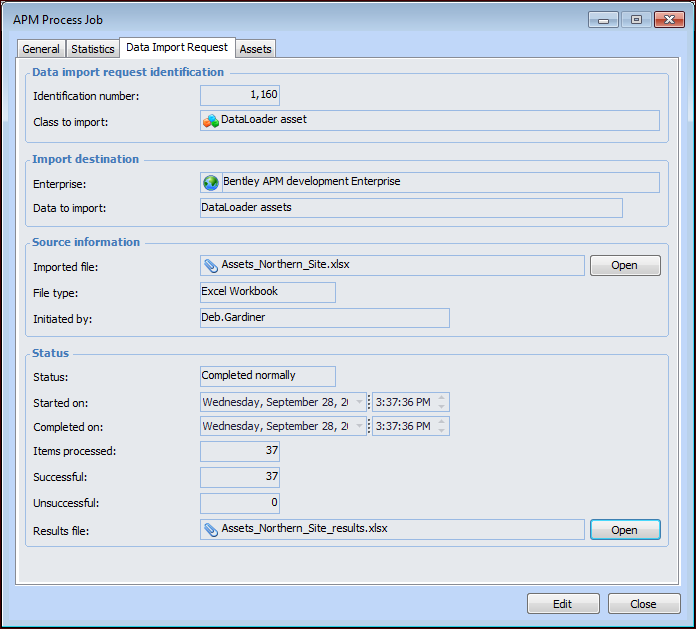Open the Statistics tab
This screenshot has height=629, width=696.
pyautogui.click(x=93, y=49)
